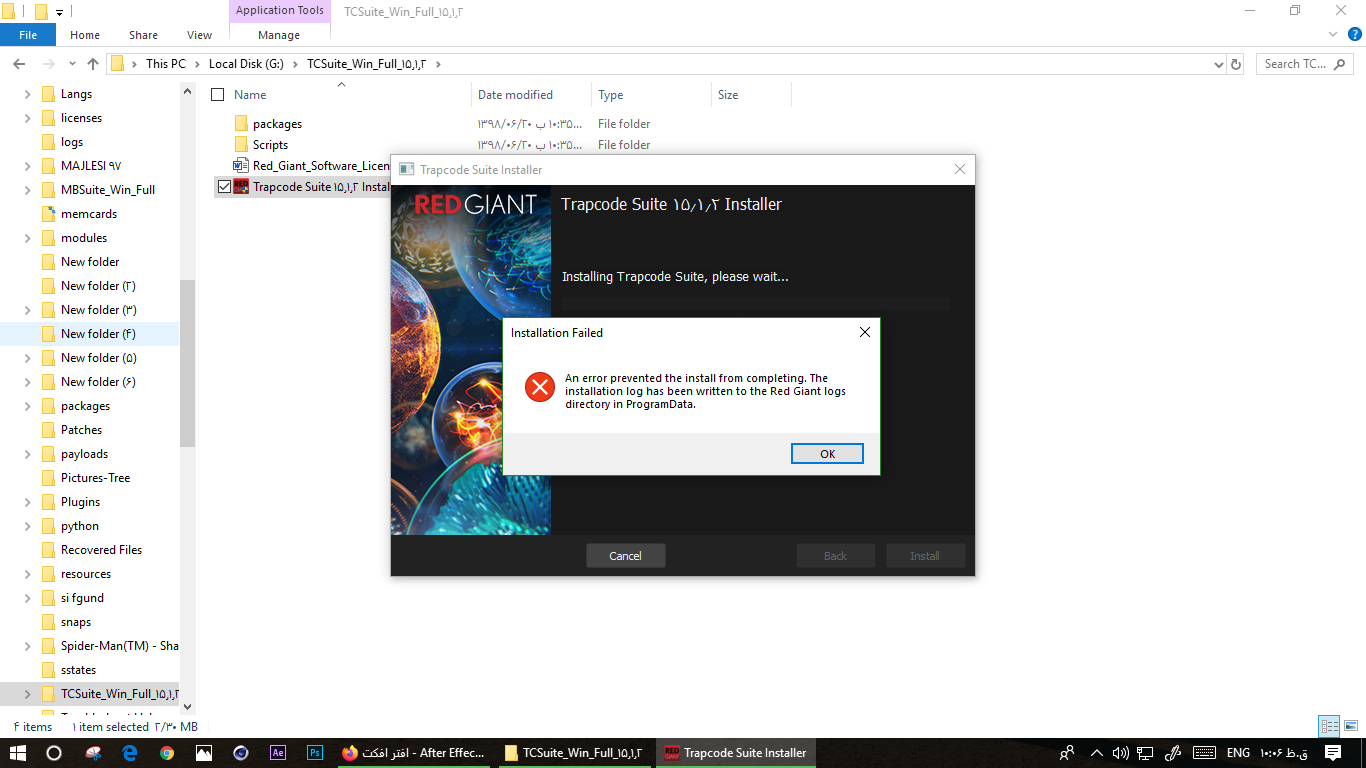The height and width of the screenshot is (768, 1366).
Task: Click 'Local Disk (G:)' in breadcrumb
Action: click(245, 64)
